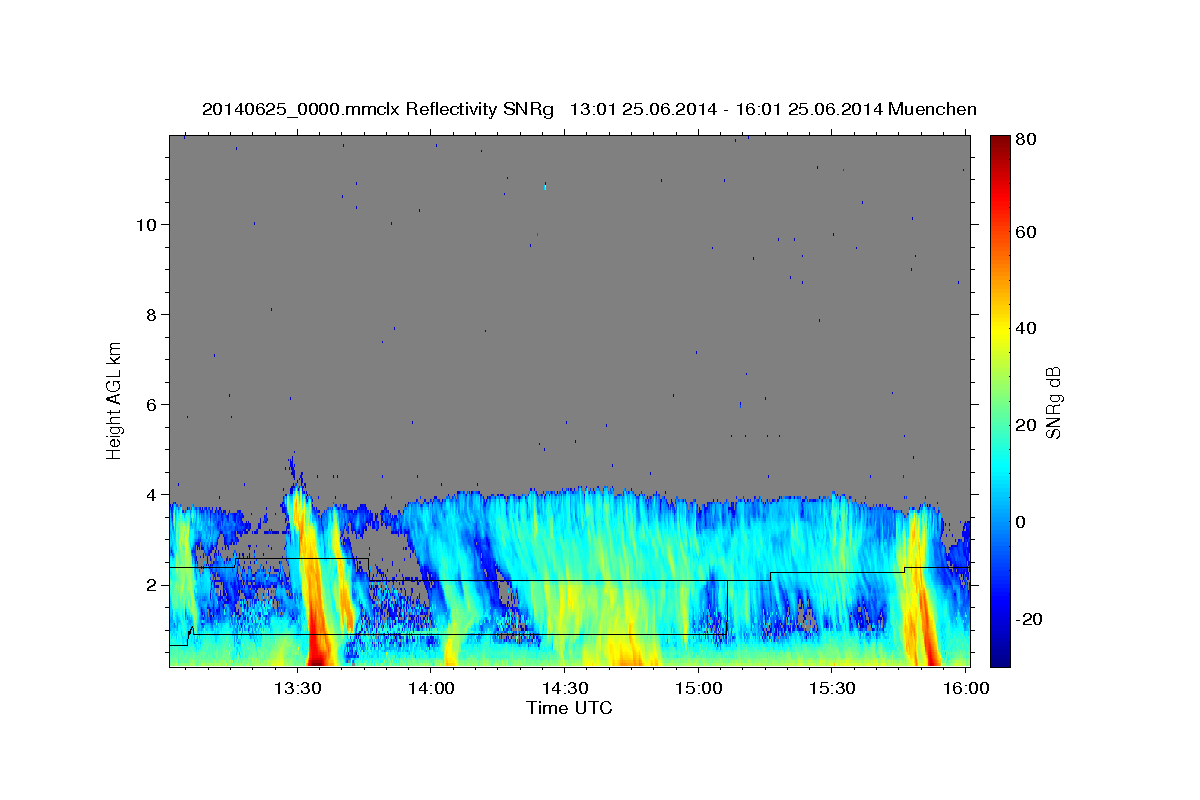Click the height axis label '2'
The image size is (1200, 800).
pyautogui.click(x=150, y=585)
